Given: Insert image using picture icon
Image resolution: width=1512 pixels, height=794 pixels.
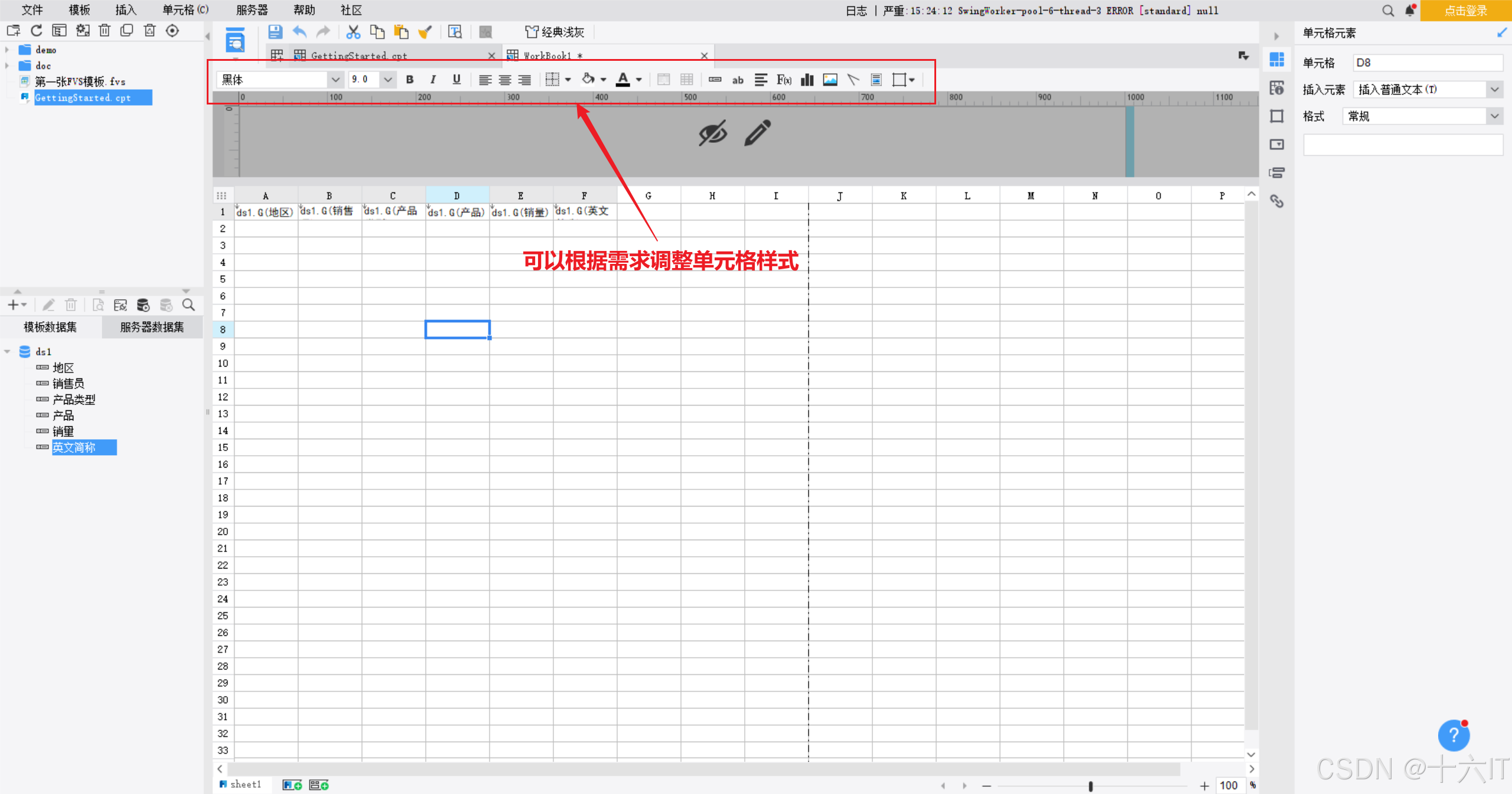Looking at the screenshot, I should (x=830, y=80).
